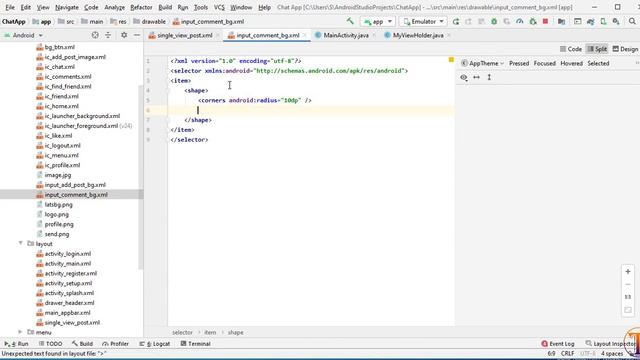Click the View Options eye icon
This screenshot has height=360, width=640.
tap(464, 78)
